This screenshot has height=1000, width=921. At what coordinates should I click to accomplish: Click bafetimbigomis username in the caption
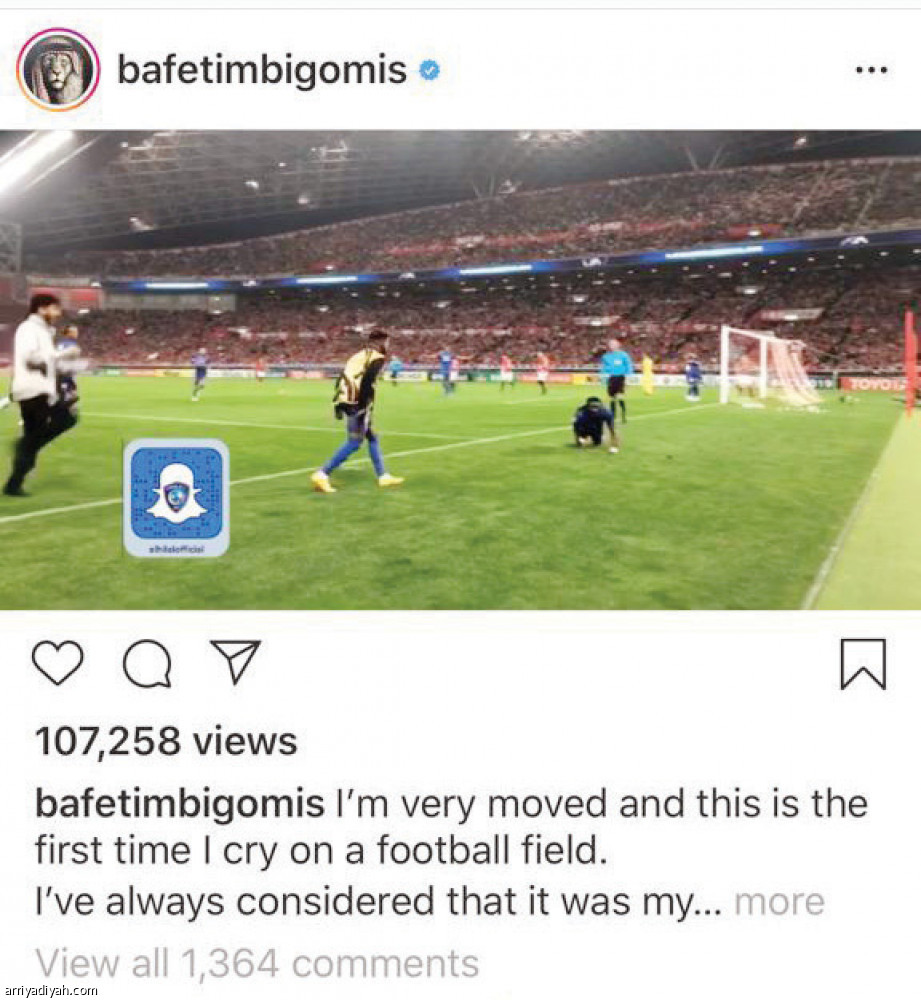[x=179, y=804]
